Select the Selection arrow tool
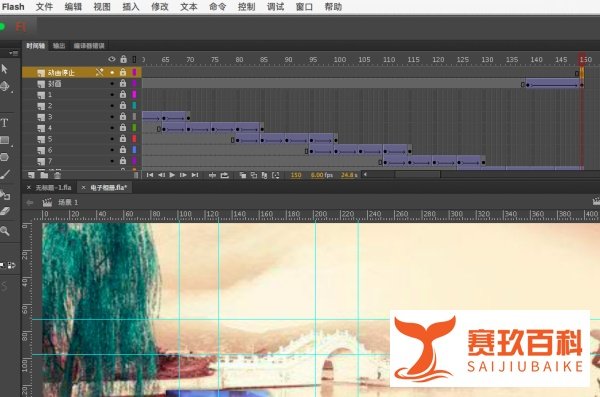This screenshot has height=397, width=600. 5,69
